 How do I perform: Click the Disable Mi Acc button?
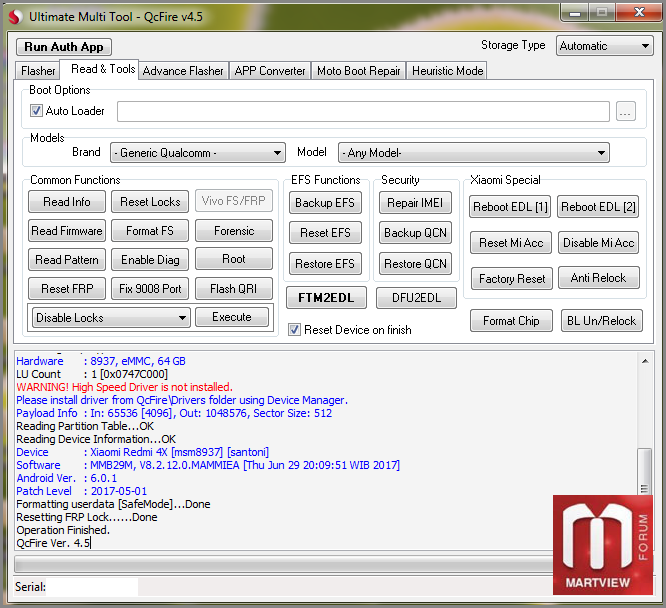(598, 243)
